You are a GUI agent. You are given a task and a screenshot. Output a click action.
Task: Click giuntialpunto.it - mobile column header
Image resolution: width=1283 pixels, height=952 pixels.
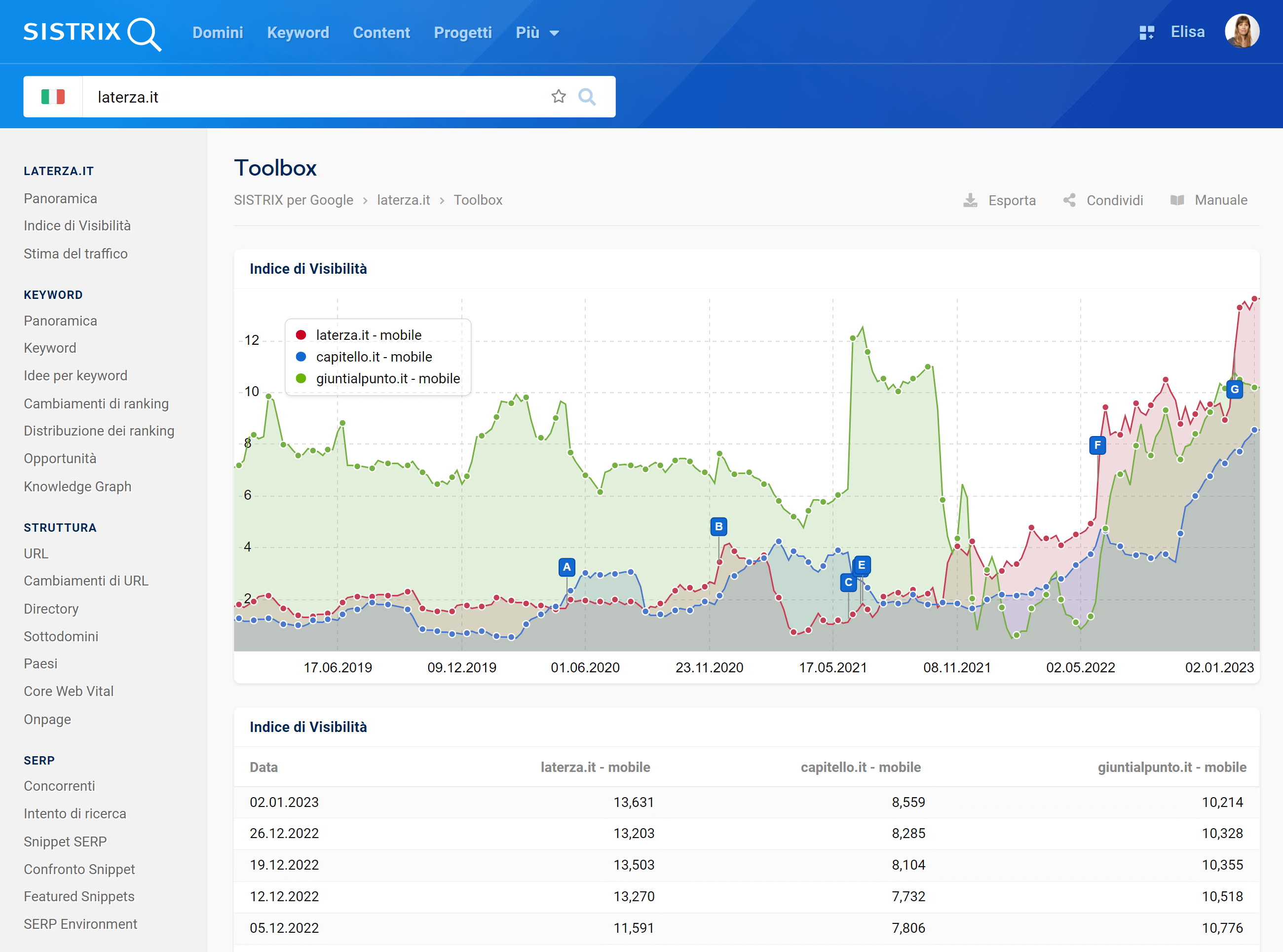click(x=1172, y=767)
